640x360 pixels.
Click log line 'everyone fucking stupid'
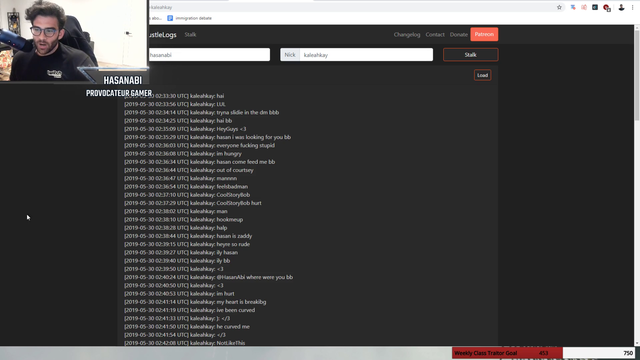click(x=199, y=145)
